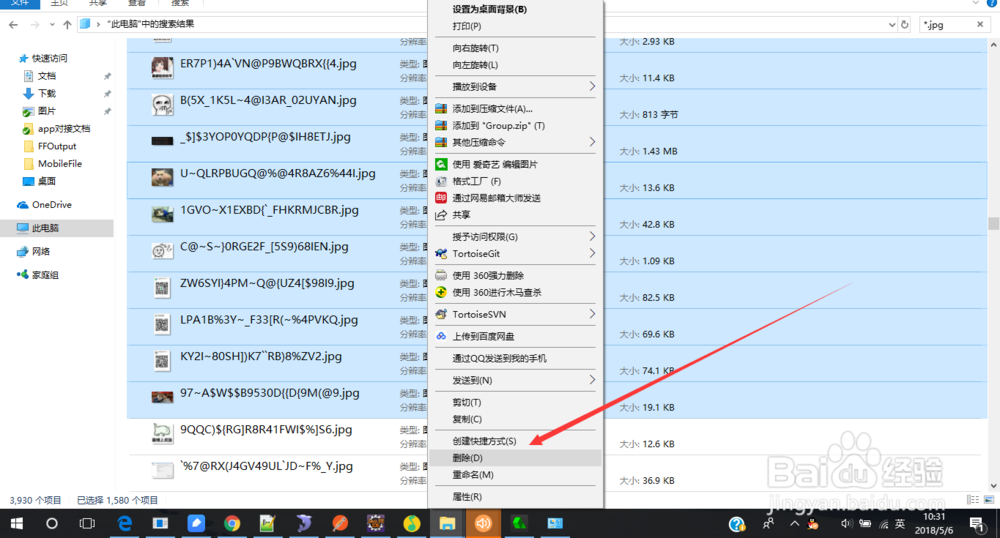
Task: Click the address bar search results path
Action: coord(151,24)
